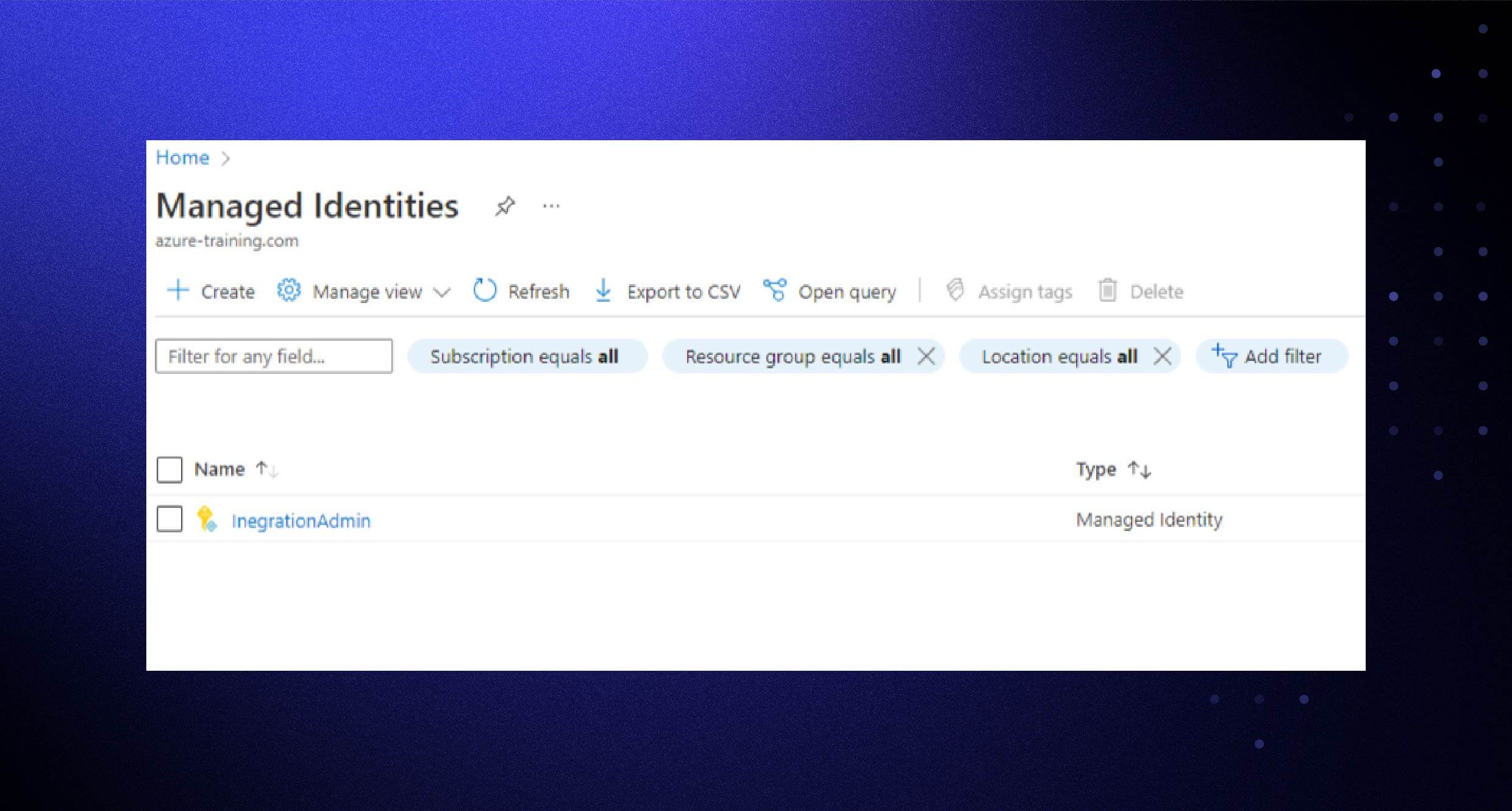Expand the Manage view dropdown
The height and width of the screenshot is (811, 1512).
click(x=443, y=292)
